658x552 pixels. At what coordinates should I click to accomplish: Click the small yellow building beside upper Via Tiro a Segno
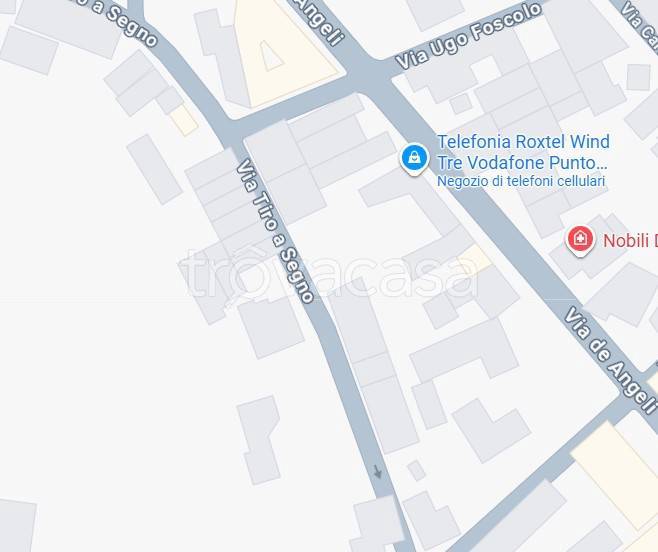pyautogui.click(x=184, y=120)
